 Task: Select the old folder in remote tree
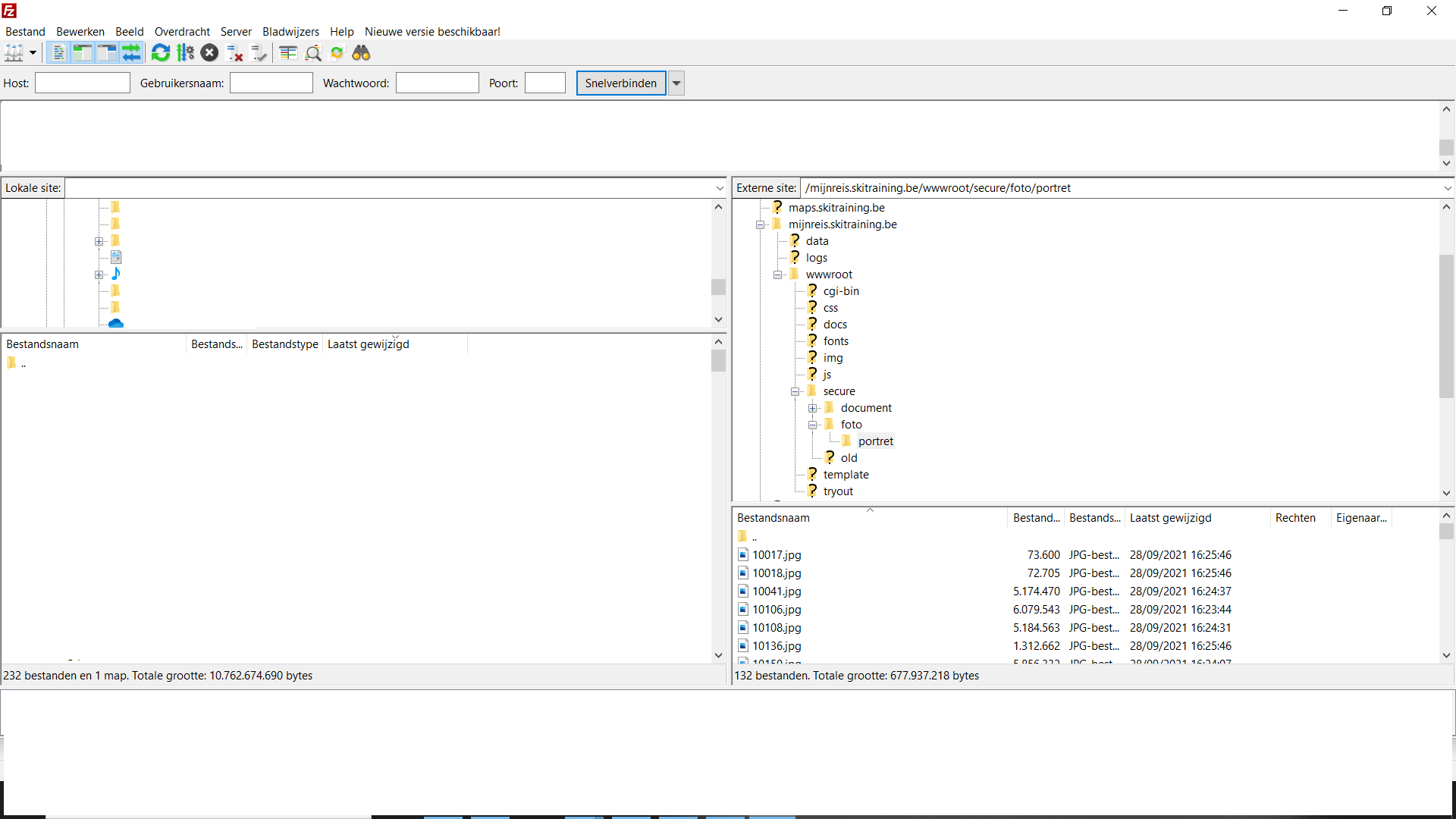tap(849, 458)
